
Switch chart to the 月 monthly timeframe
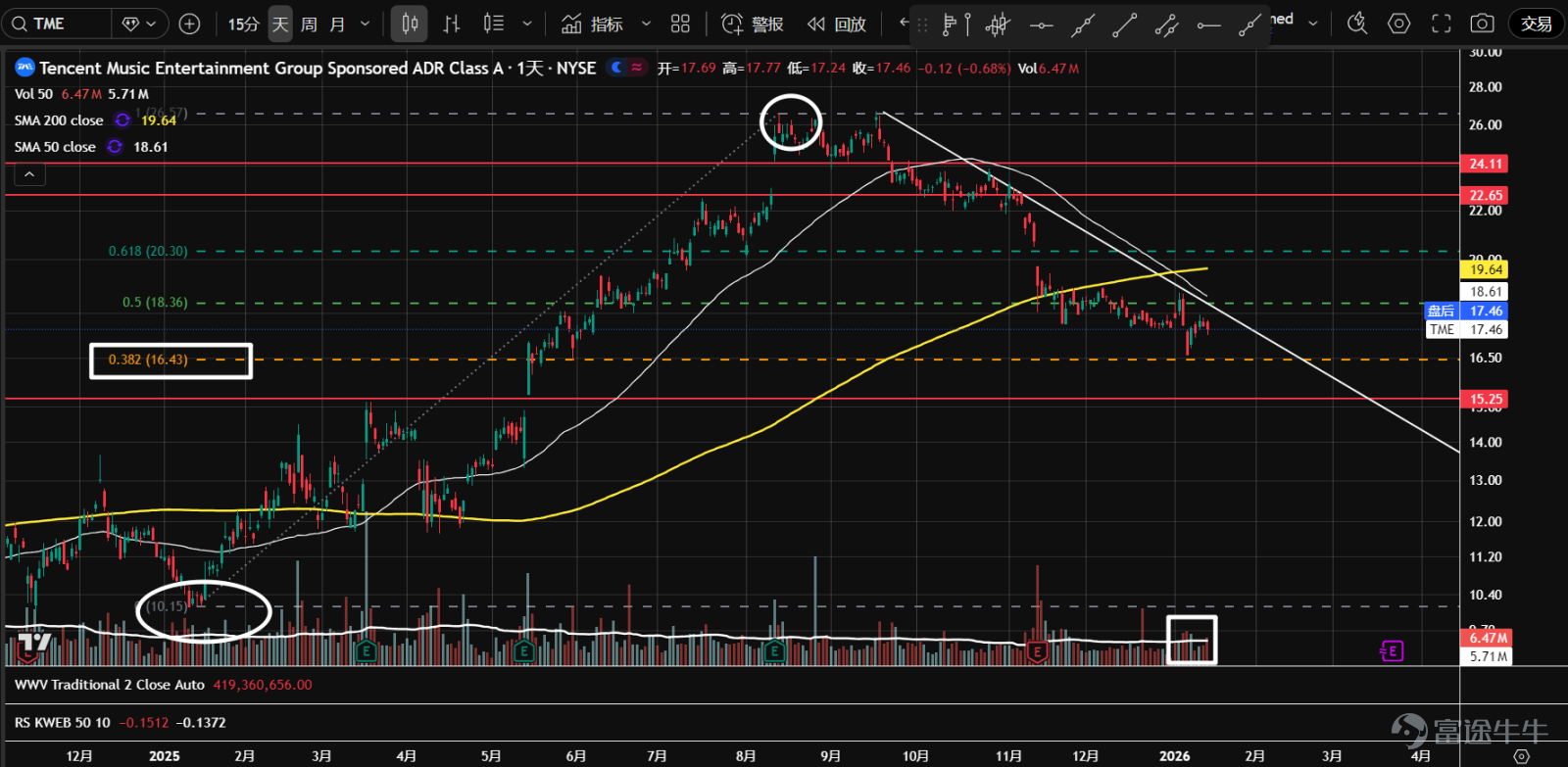pyautogui.click(x=337, y=24)
